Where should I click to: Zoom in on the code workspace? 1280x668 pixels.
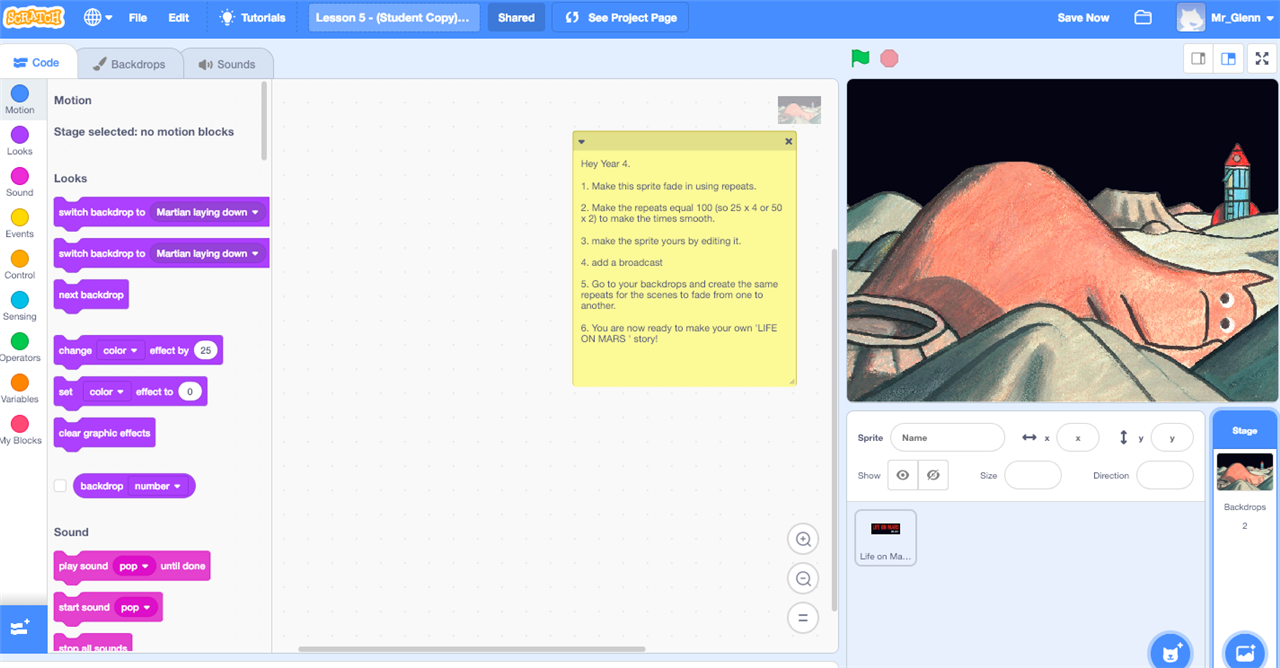click(802, 540)
